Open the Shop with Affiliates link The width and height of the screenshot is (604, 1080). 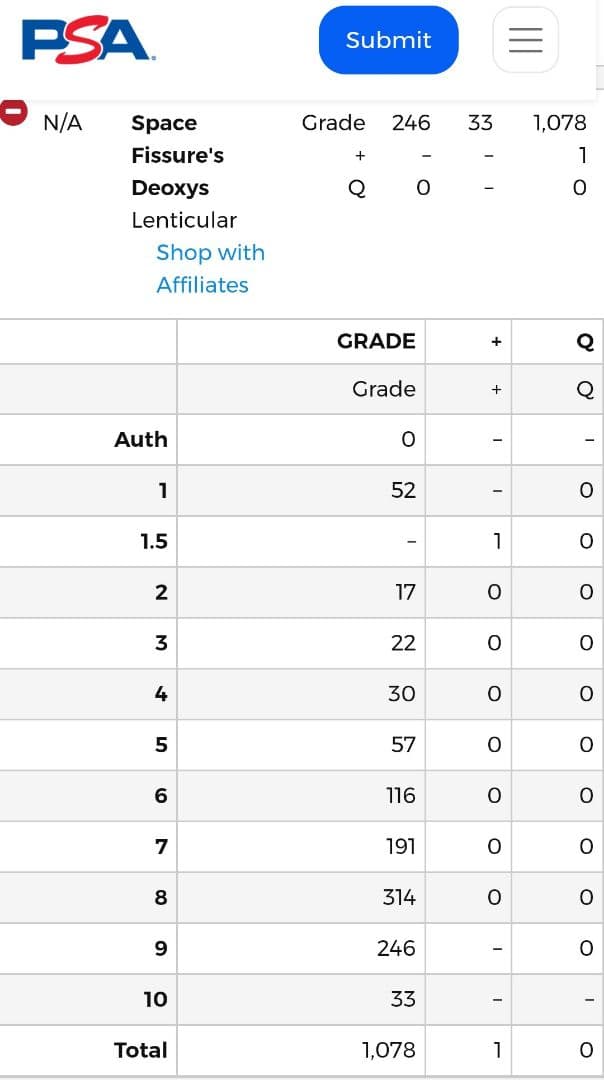click(x=210, y=268)
